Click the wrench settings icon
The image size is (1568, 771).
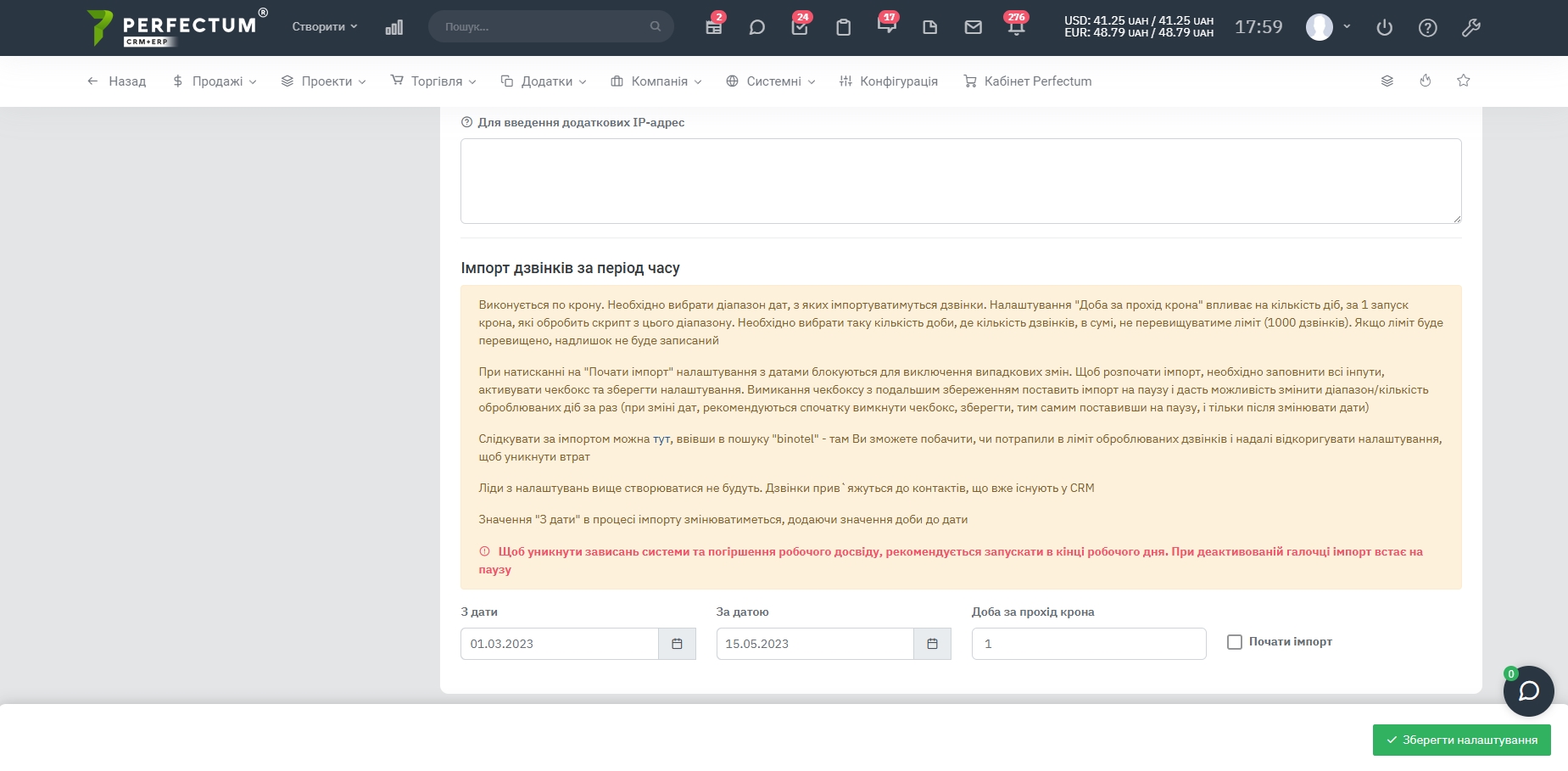1470,27
